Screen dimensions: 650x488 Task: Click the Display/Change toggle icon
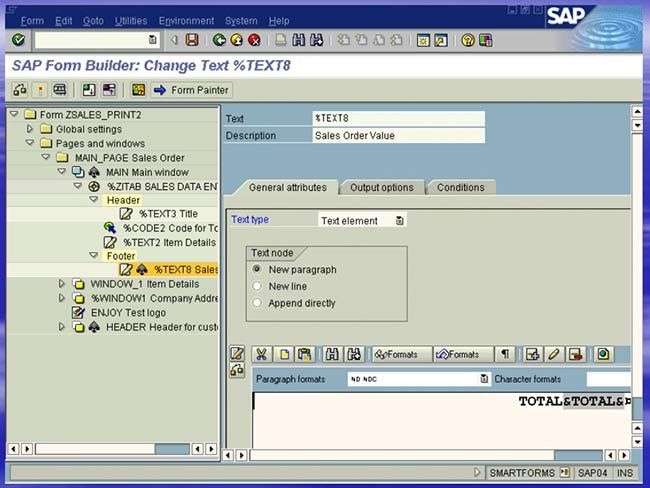(19, 90)
